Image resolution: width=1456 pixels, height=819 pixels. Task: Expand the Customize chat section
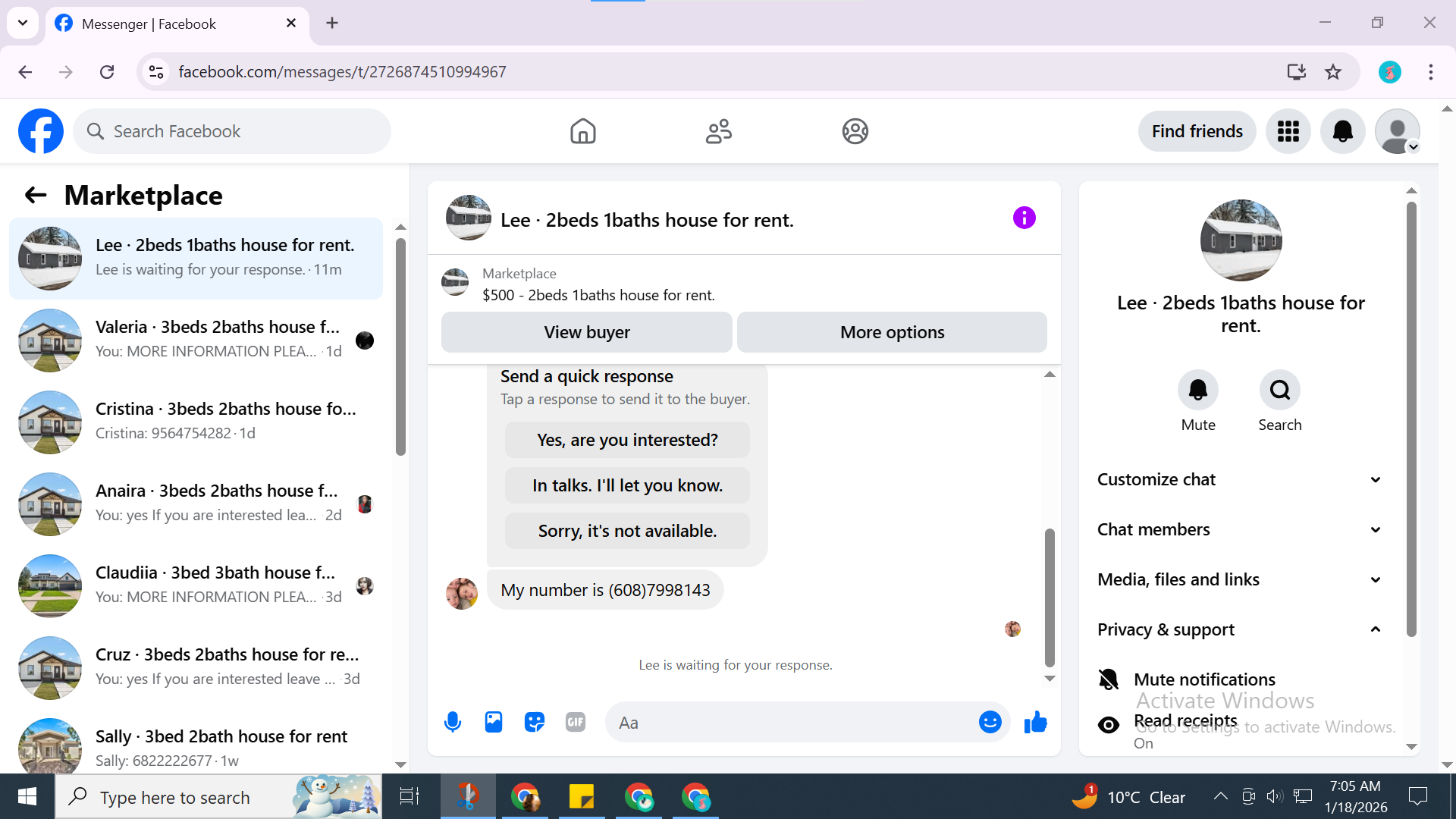tap(1239, 479)
